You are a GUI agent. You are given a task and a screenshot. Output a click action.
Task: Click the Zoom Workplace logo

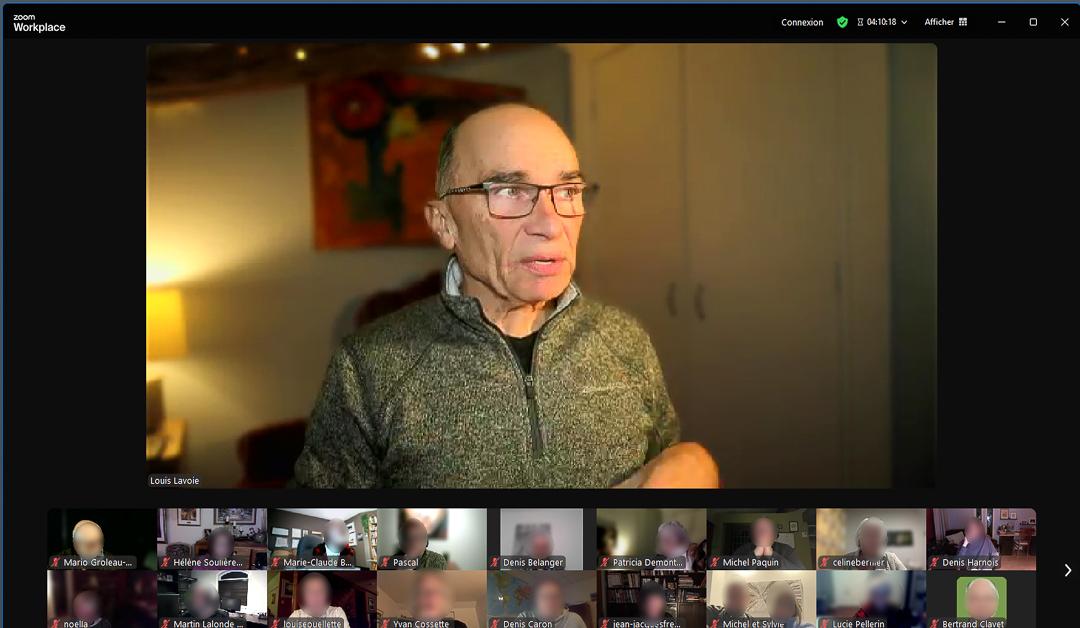pos(39,23)
